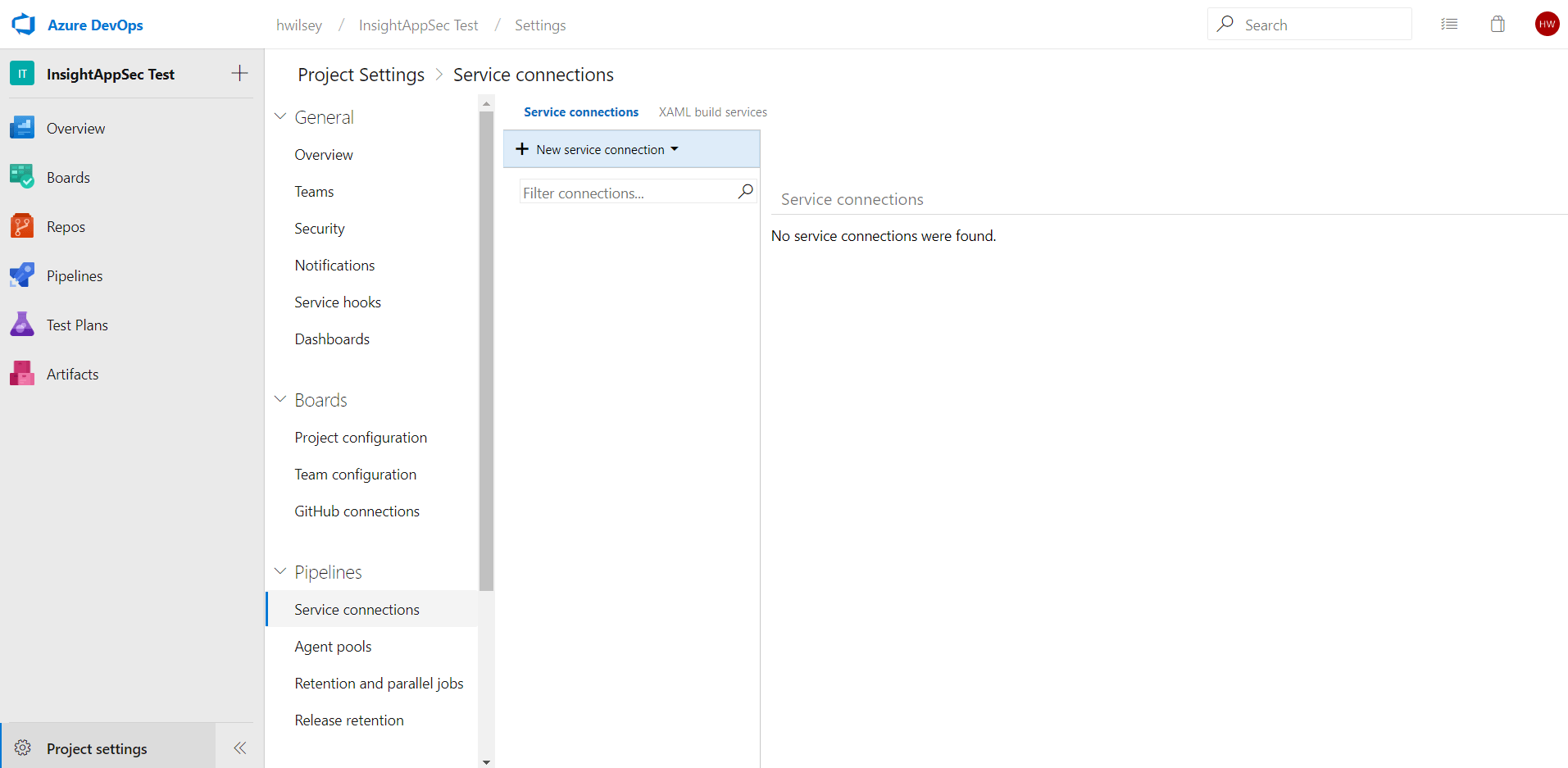The width and height of the screenshot is (1568, 768).
Task: Go to Pipelines in the left sidebar
Action: [x=74, y=276]
